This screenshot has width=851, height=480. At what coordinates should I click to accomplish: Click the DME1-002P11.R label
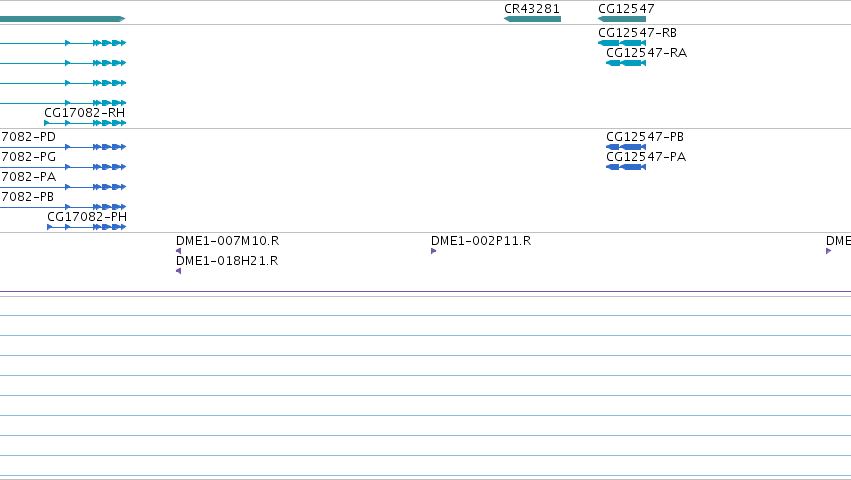click(x=481, y=241)
